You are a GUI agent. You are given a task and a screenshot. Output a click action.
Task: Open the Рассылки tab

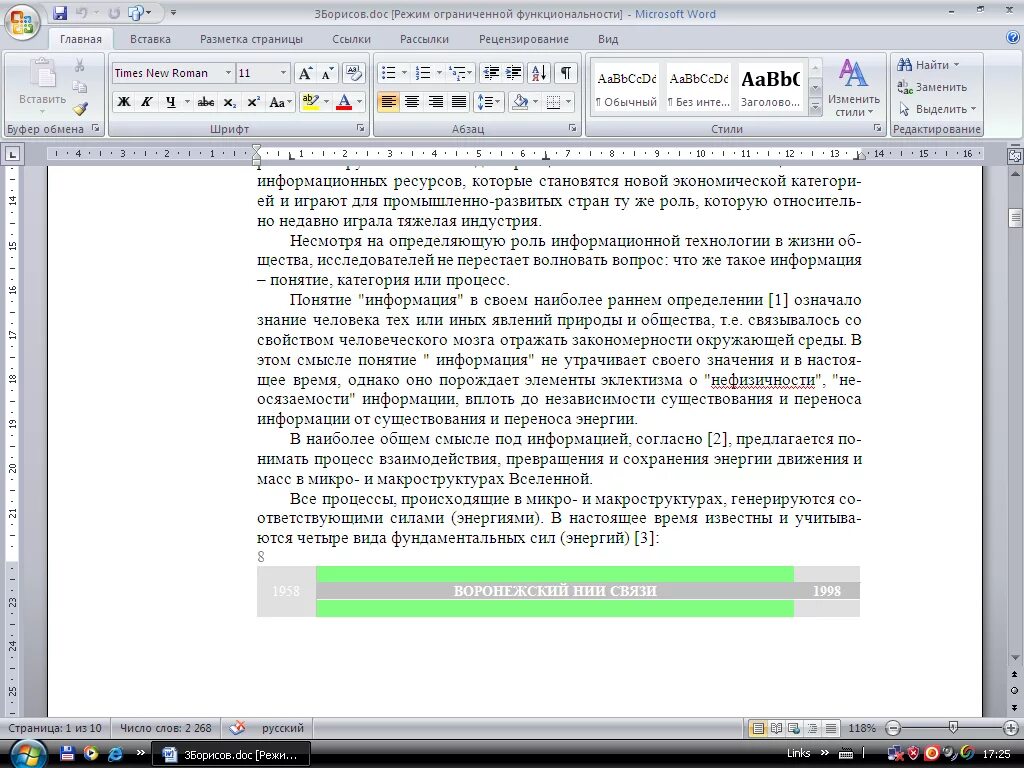click(x=424, y=39)
